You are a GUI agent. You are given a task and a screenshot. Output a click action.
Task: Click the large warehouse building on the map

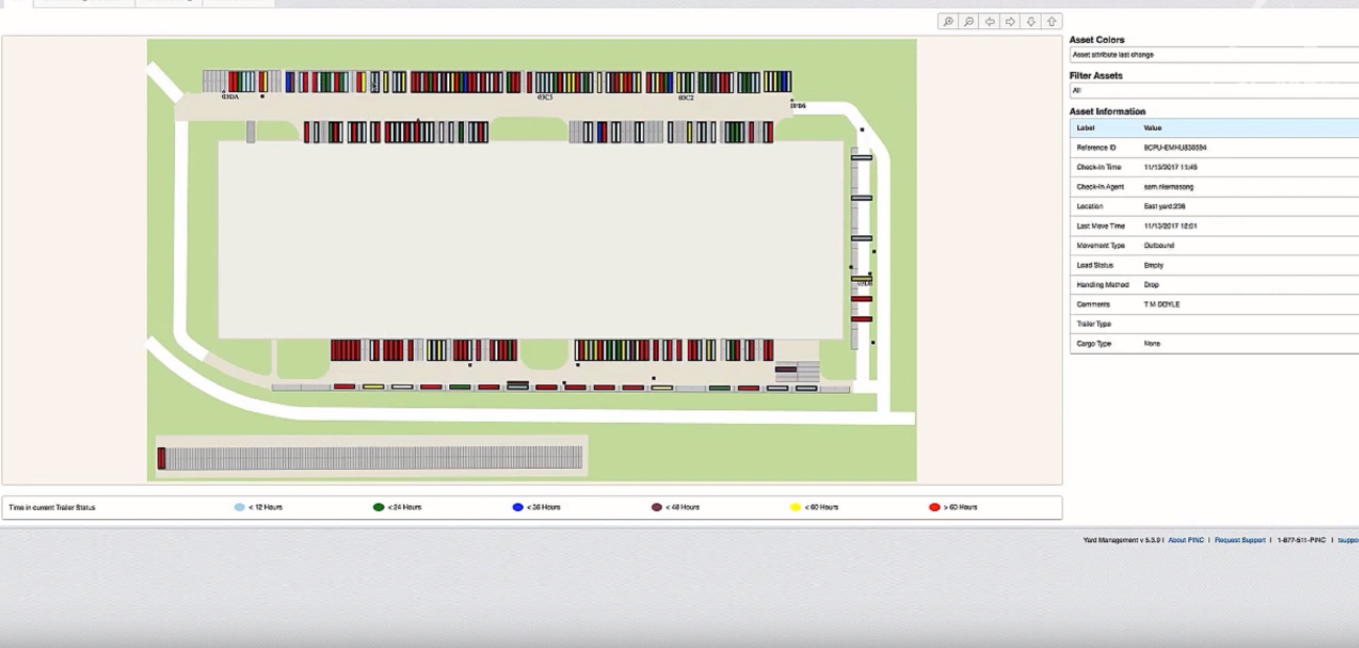click(530, 240)
